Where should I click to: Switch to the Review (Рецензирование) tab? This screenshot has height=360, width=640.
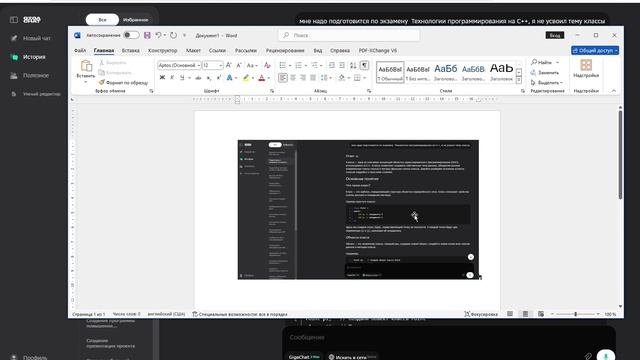point(285,51)
